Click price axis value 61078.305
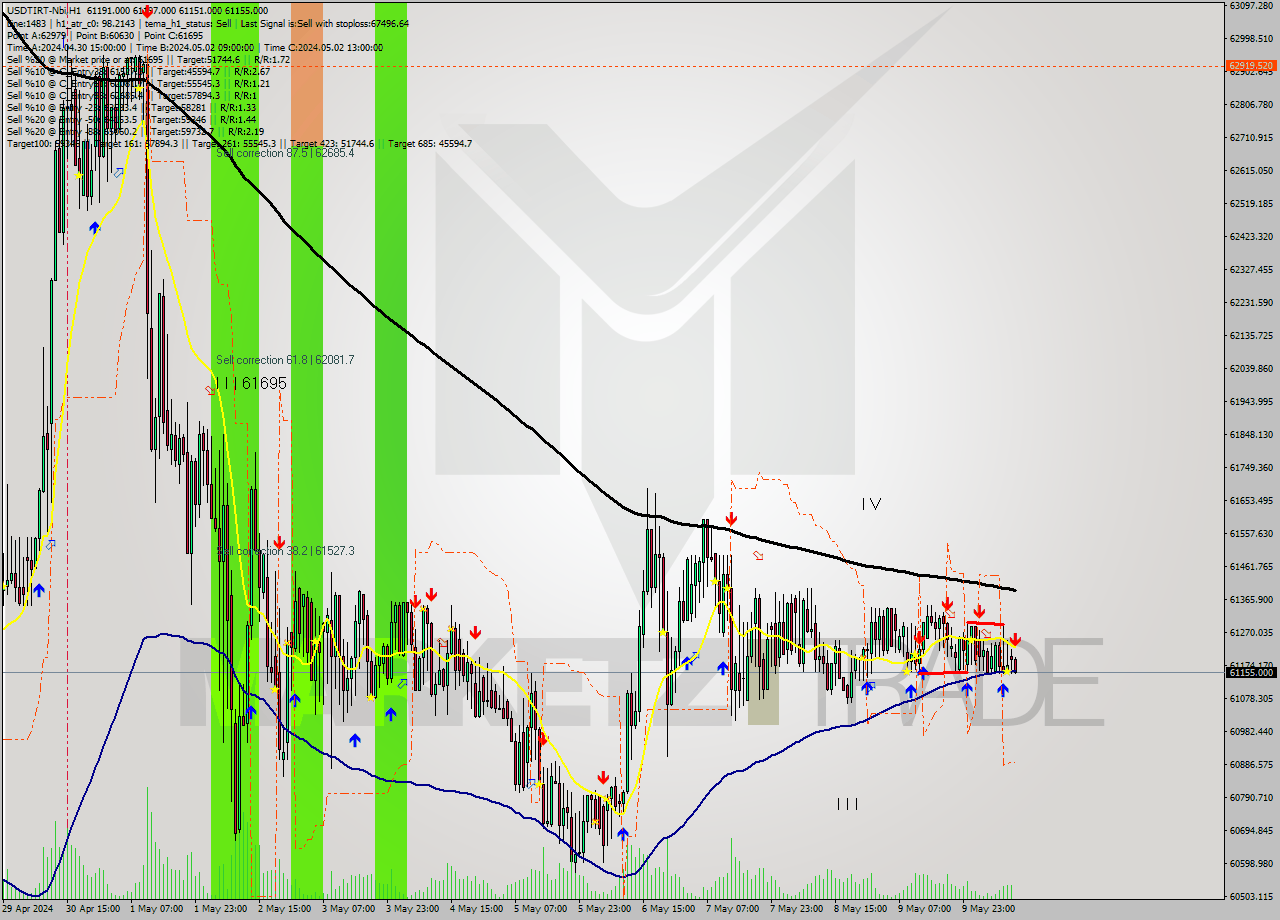 pyautogui.click(x=1251, y=698)
